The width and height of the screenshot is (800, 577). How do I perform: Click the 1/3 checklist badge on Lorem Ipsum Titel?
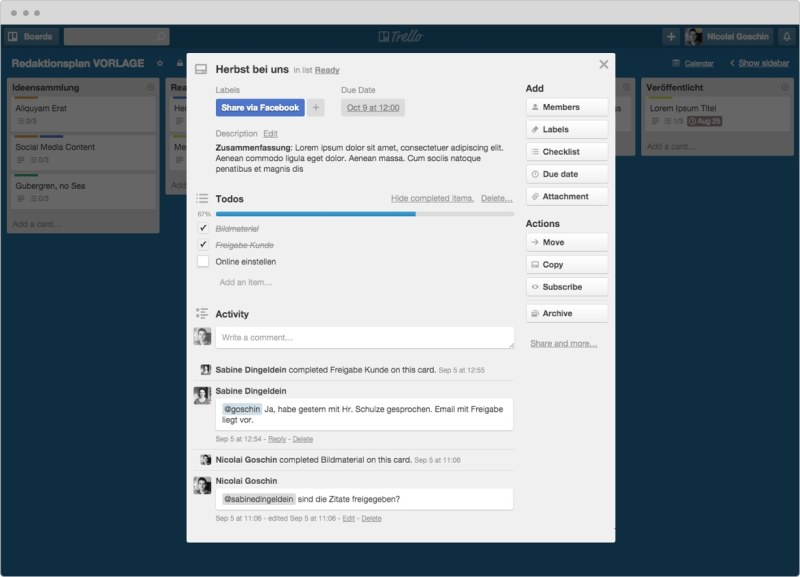coord(673,121)
